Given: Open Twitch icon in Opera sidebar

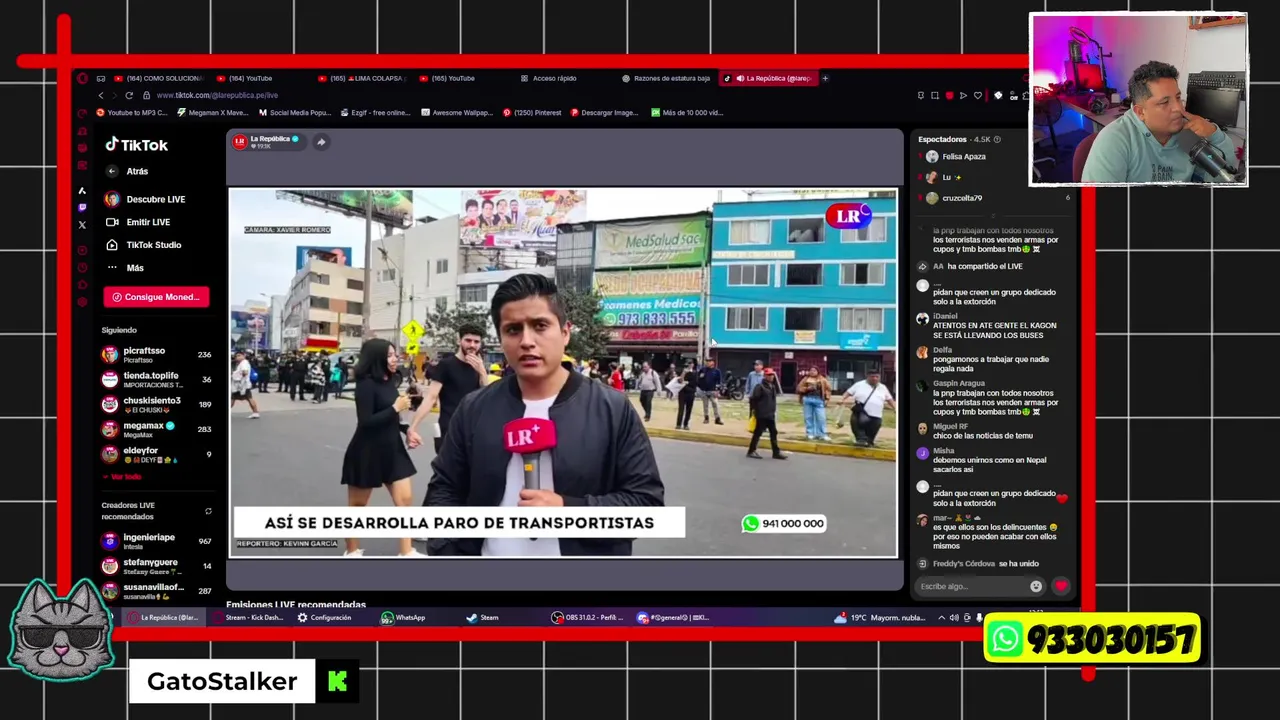Looking at the screenshot, I should coord(82,207).
